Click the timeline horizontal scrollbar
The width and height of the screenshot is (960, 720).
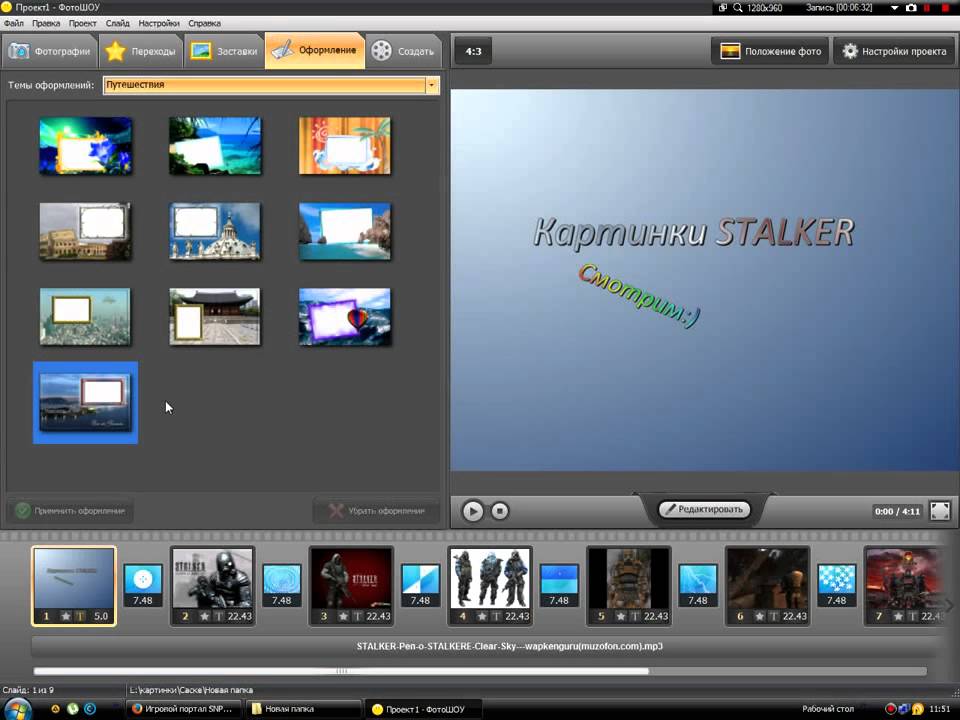point(341,671)
